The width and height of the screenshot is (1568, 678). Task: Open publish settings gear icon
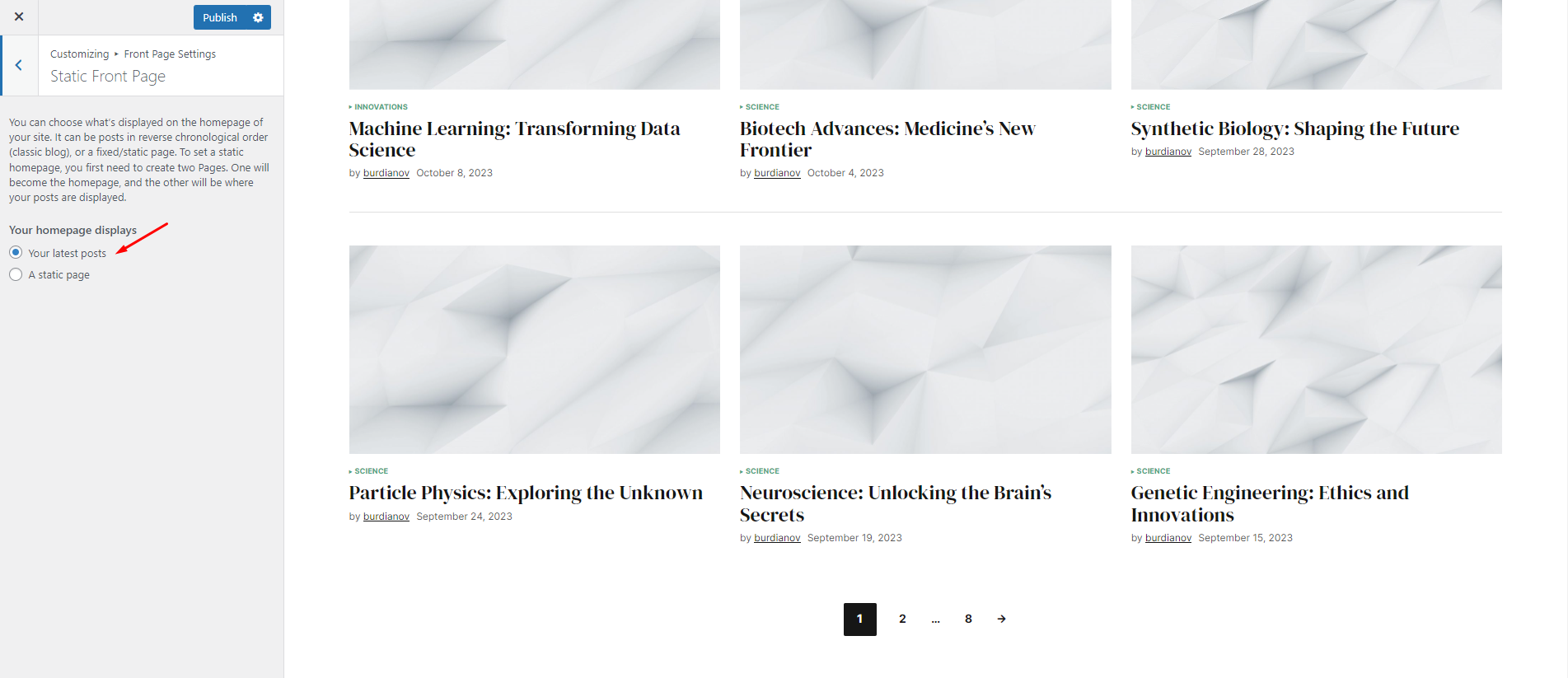(258, 17)
